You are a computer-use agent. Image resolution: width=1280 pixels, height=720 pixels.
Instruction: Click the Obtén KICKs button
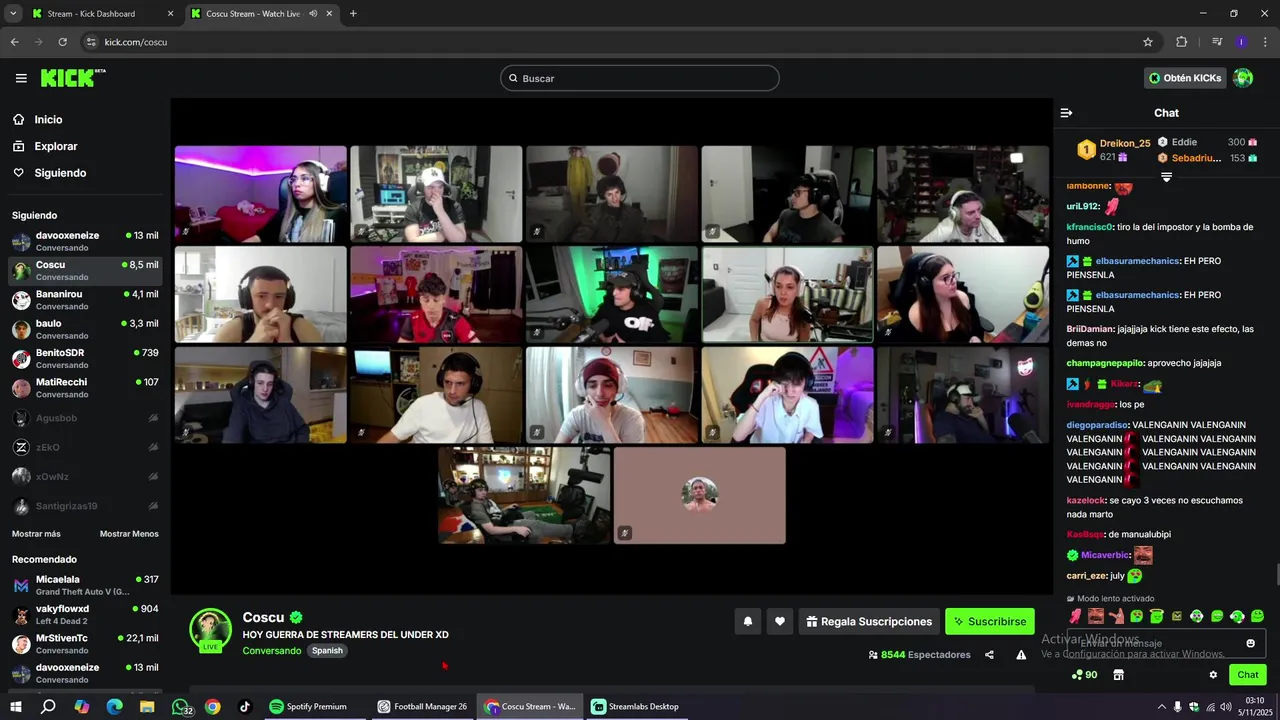(1185, 78)
